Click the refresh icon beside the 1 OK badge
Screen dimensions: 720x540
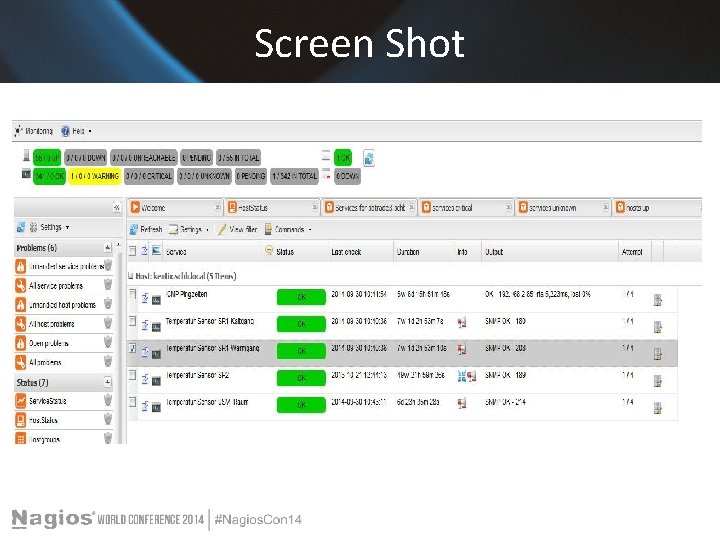pos(368,158)
